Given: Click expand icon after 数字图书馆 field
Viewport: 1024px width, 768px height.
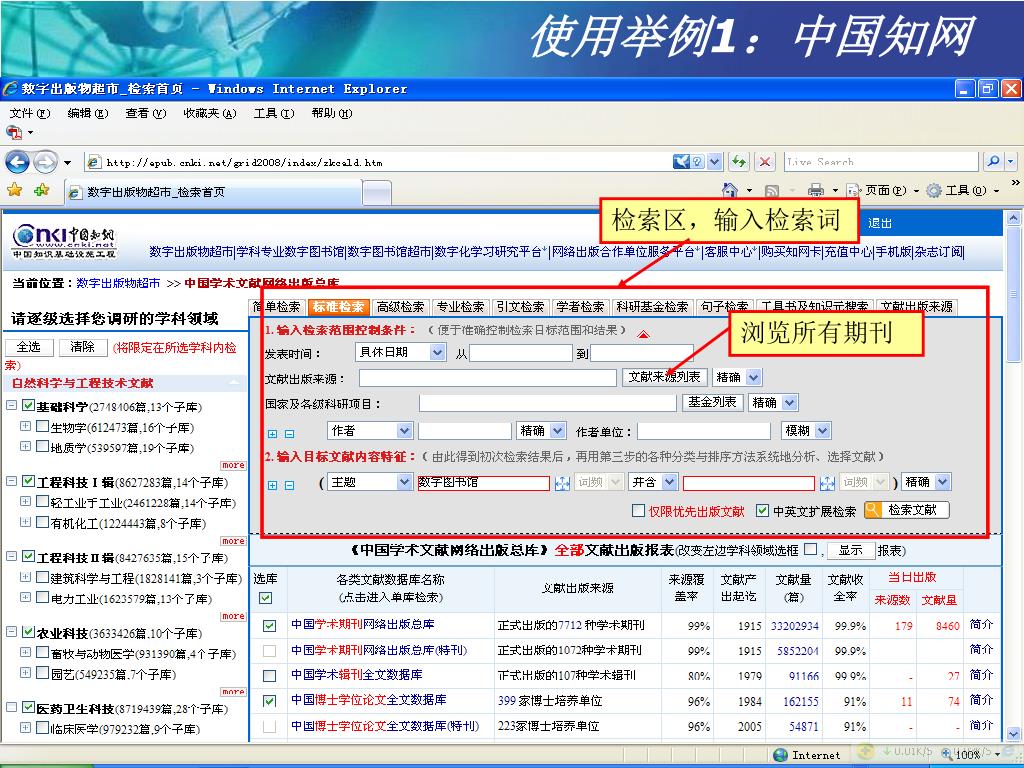Looking at the screenshot, I should [562, 483].
